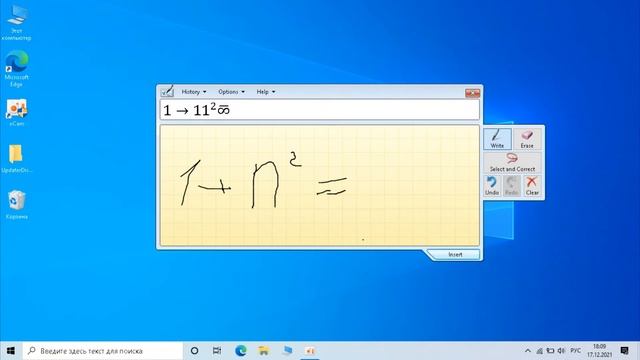Close the Math Input Panel window
This screenshot has height=360, width=640.
pyautogui.click(x=472, y=93)
